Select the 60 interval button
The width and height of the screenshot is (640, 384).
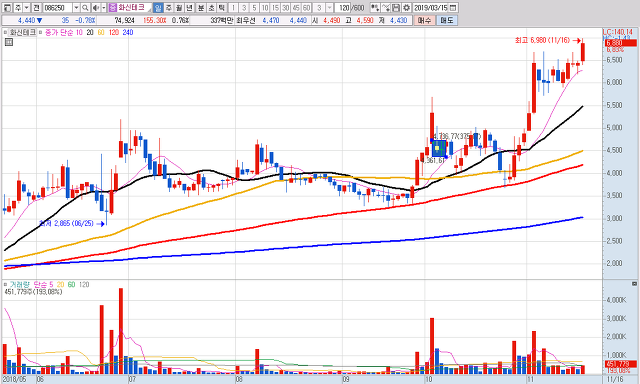tap(307, 8)
